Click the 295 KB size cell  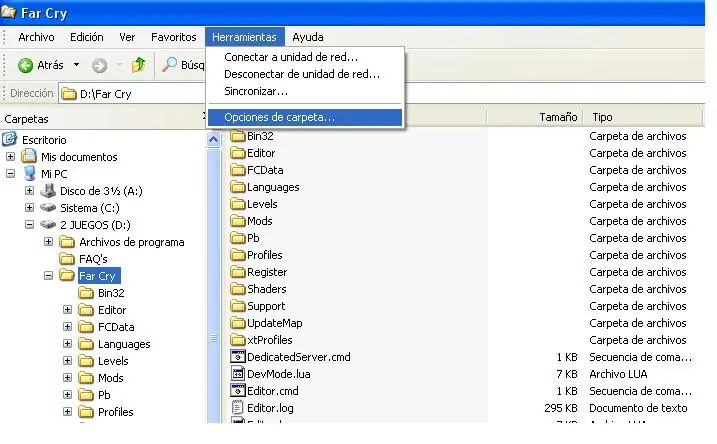pyautogui.click(x=561, y=408)
